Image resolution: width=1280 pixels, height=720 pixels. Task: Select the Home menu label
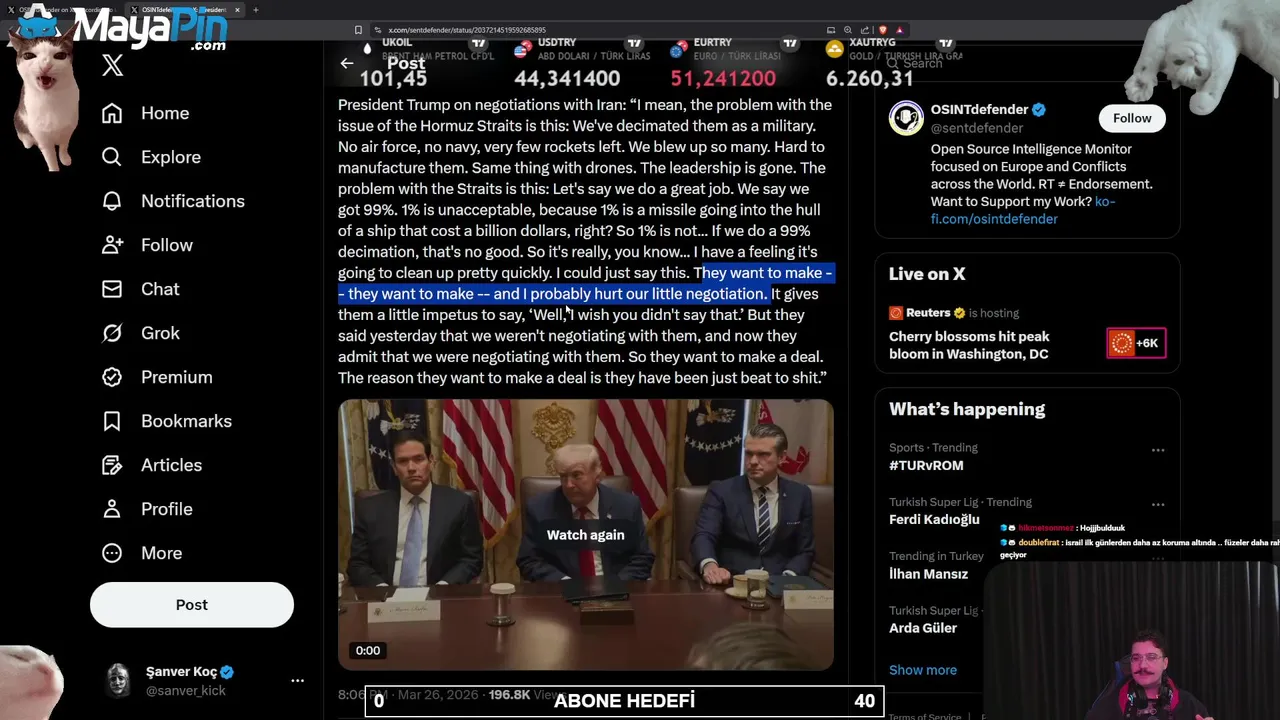[165, 113]
